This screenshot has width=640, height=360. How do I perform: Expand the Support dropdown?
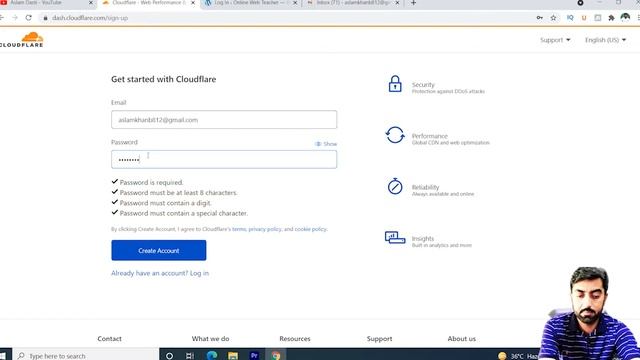tap(555, 40)
